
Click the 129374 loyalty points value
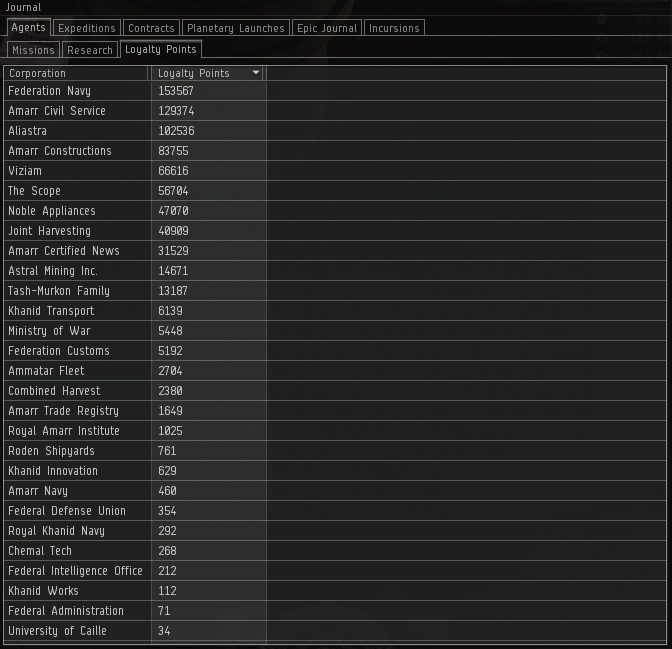click(x=176, y=111)
